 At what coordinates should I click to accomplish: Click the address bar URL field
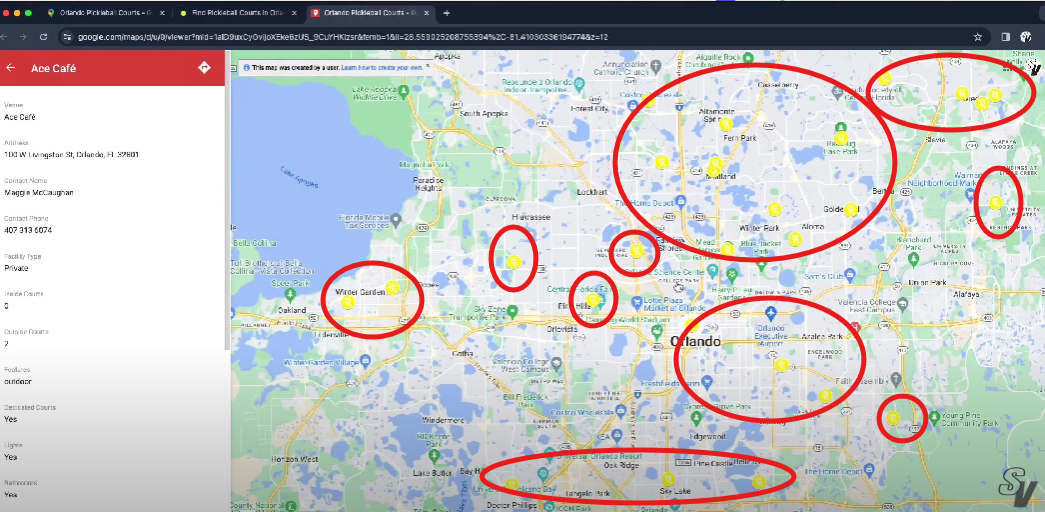(520, 37)
